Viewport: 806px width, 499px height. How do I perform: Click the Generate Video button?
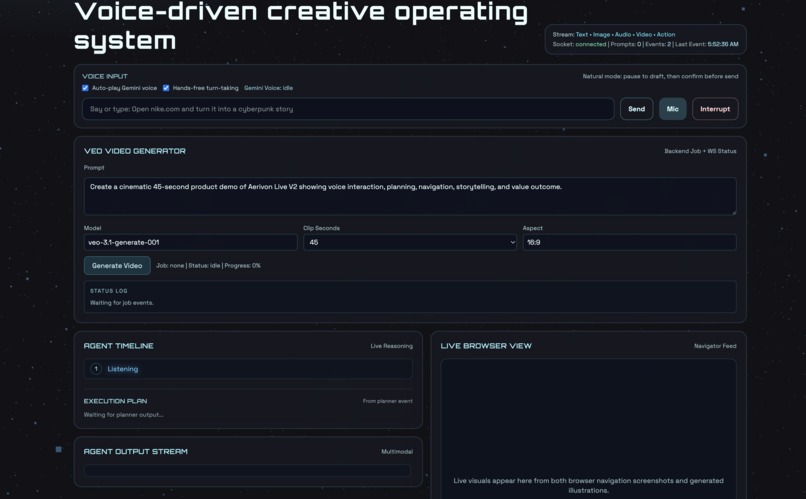click(x=117, y=266)
